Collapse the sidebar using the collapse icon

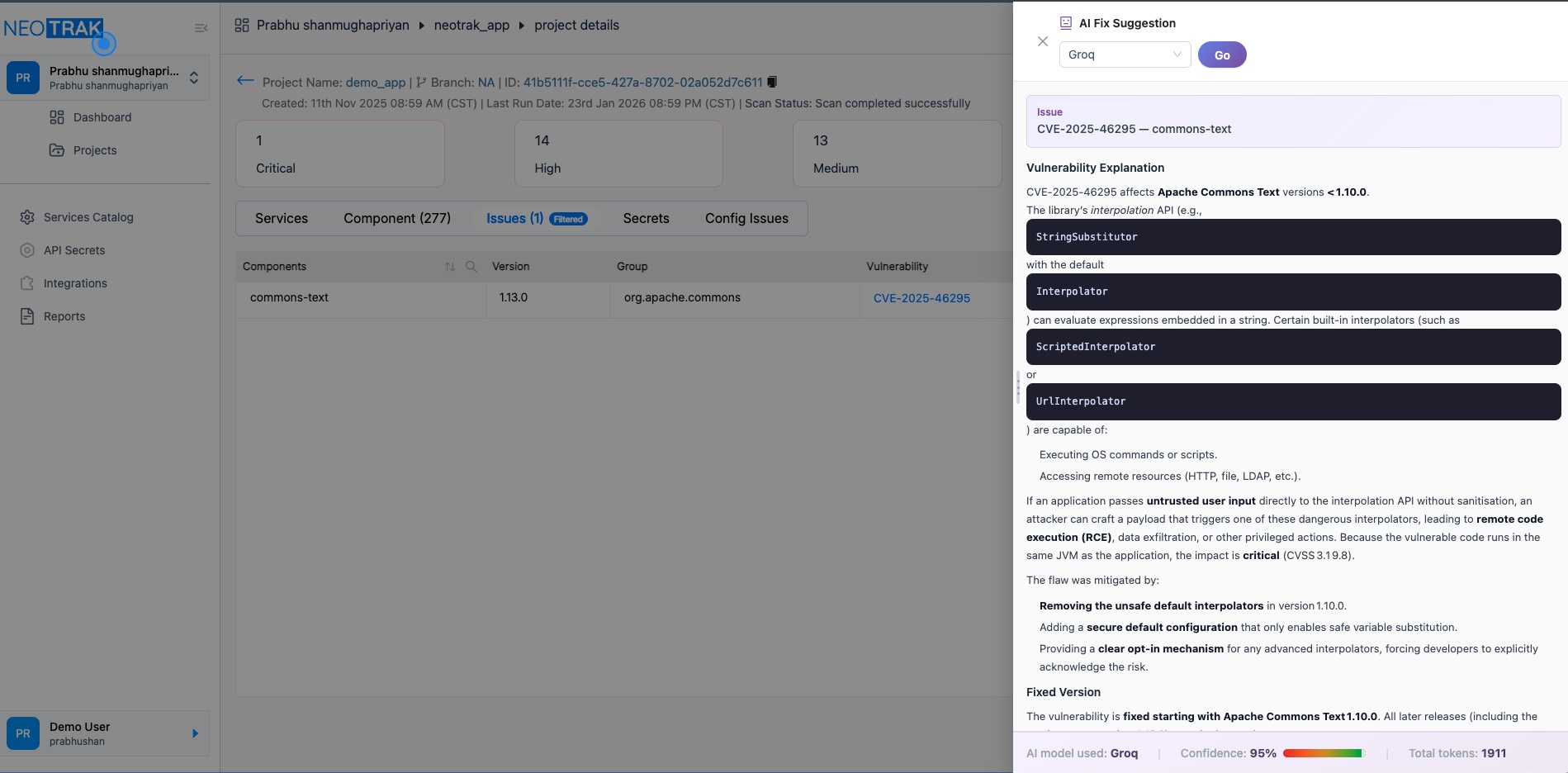tap(201, 27)
